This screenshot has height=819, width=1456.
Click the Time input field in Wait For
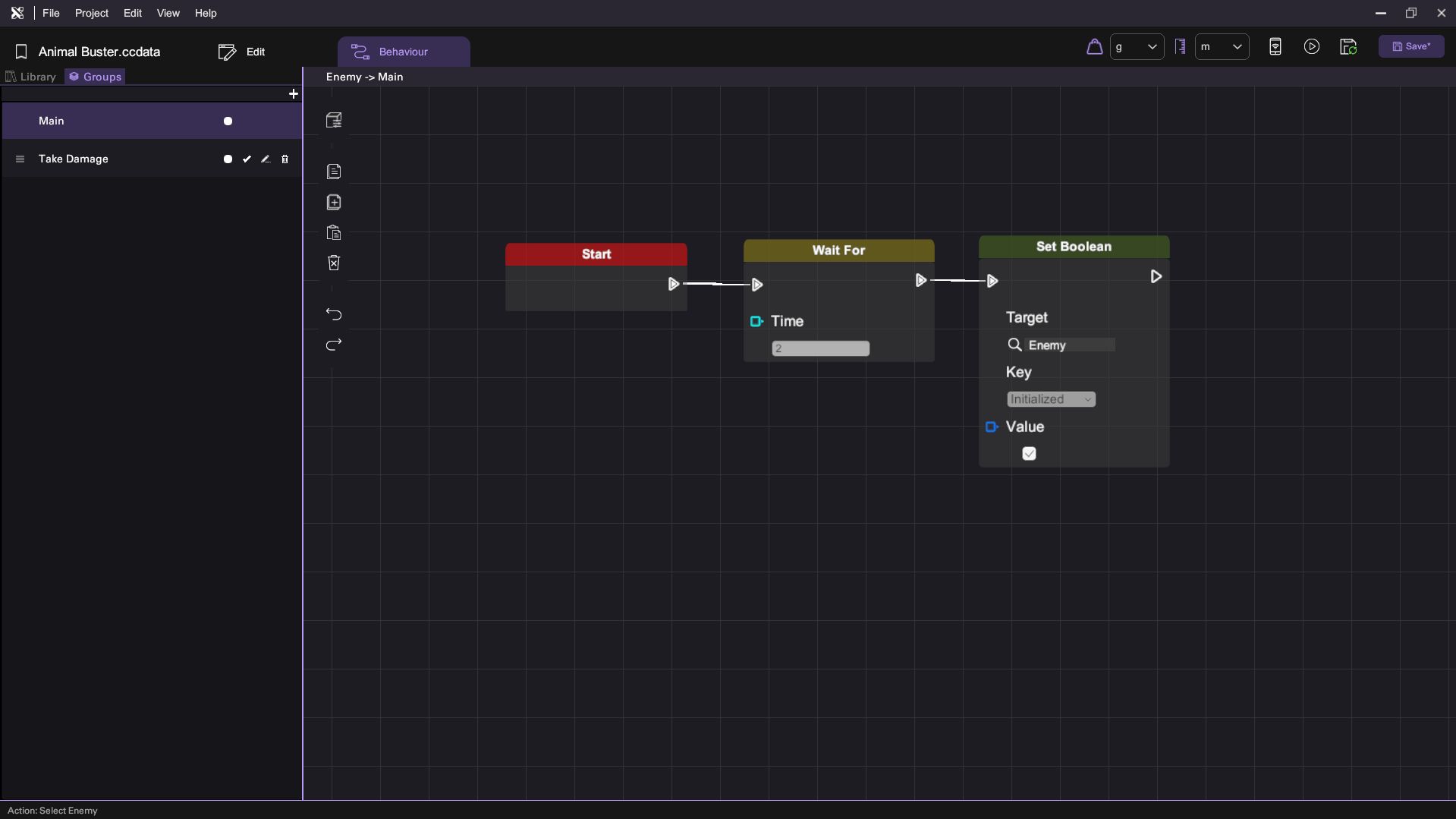tap(820, 349)
